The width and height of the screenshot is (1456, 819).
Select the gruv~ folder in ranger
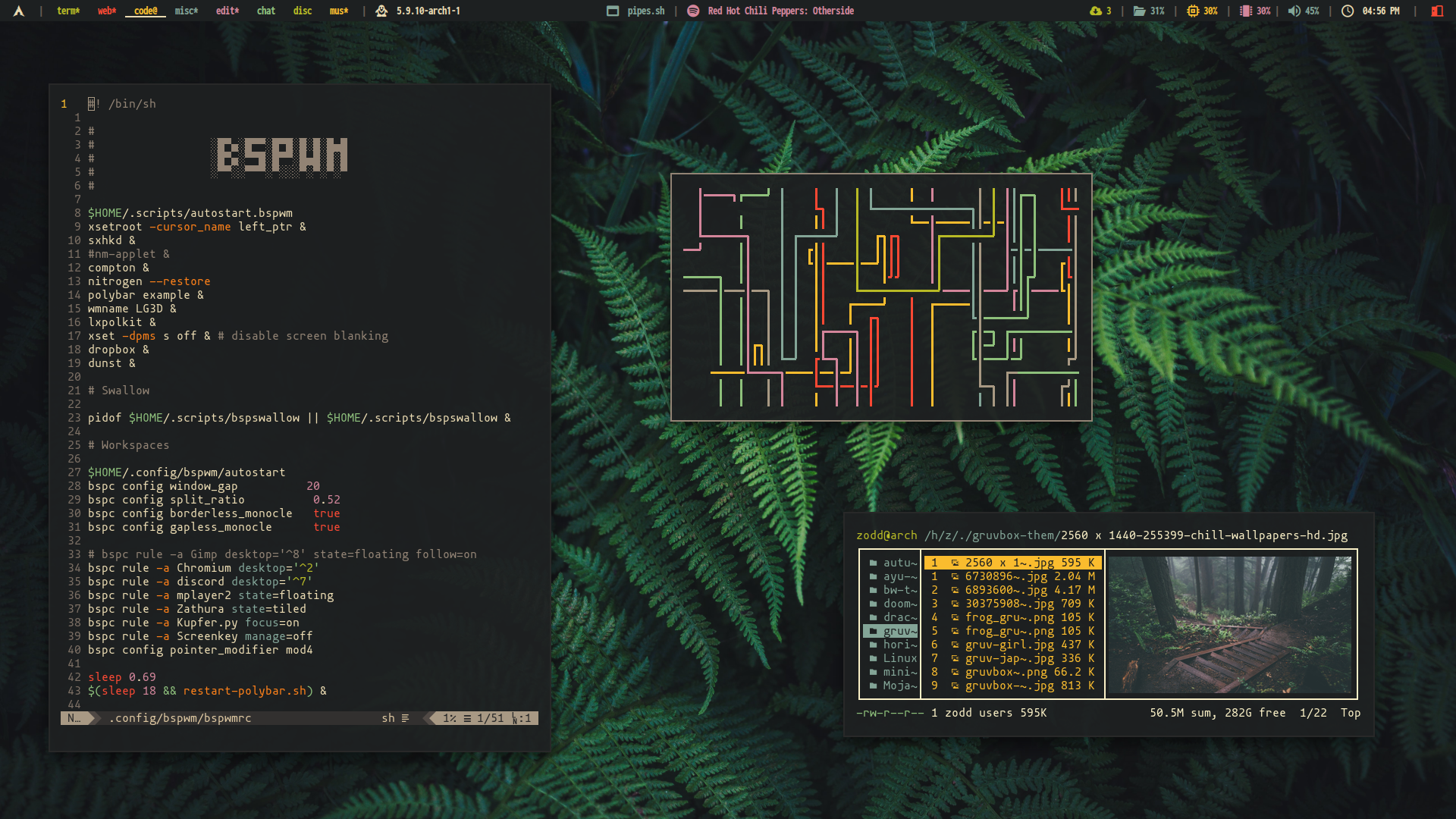pos(899,631)
